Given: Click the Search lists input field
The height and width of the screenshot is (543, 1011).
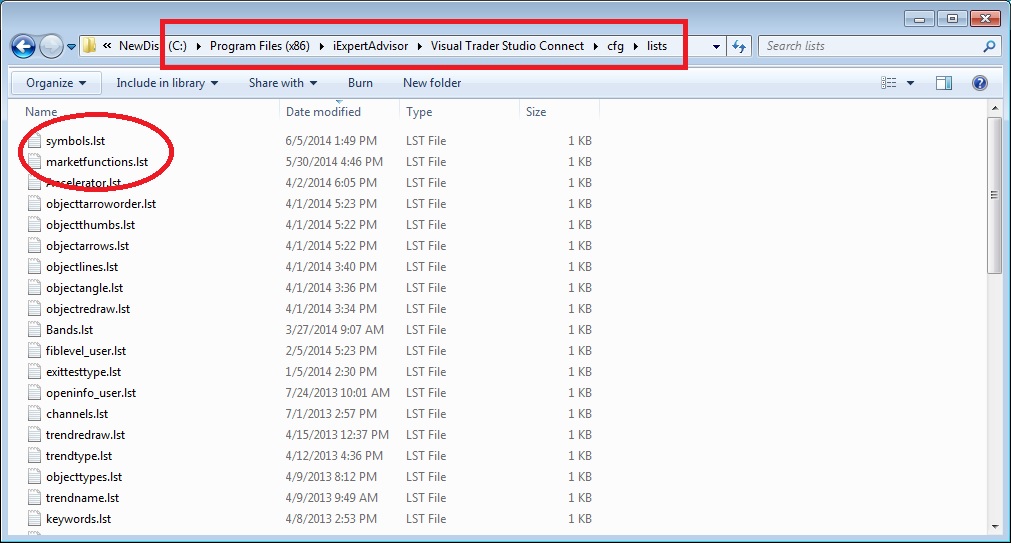Looking at the screenshot, I should [x=870, y=46].
